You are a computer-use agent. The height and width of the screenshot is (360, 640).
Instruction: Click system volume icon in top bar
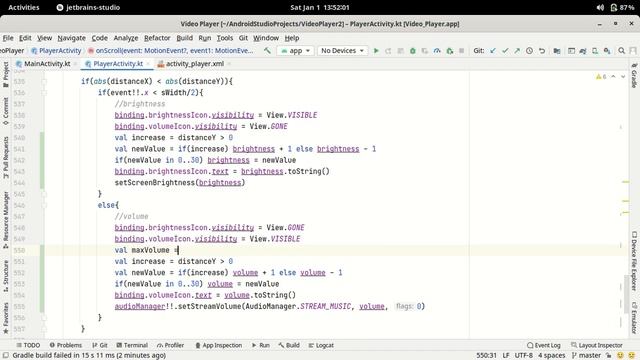point(600,7)
